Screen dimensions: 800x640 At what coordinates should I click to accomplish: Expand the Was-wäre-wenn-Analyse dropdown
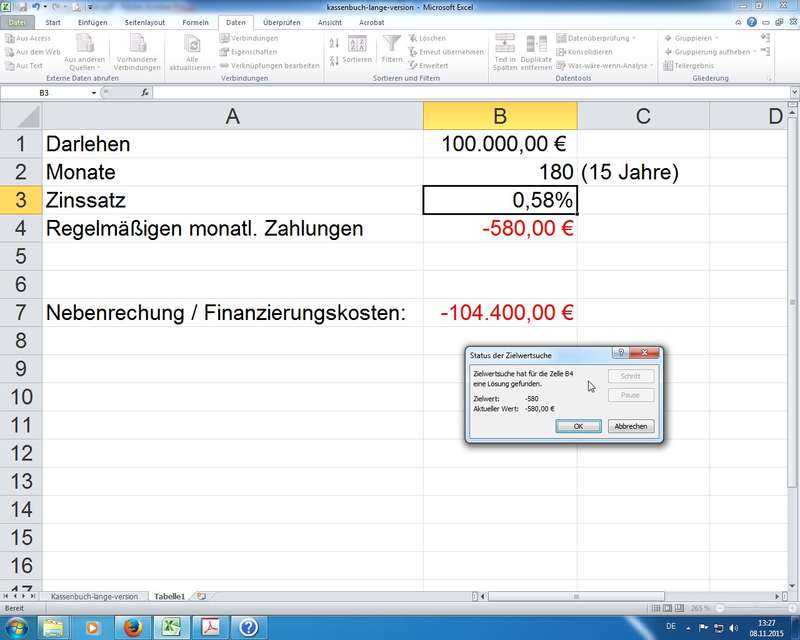click(x=652, y=66)
